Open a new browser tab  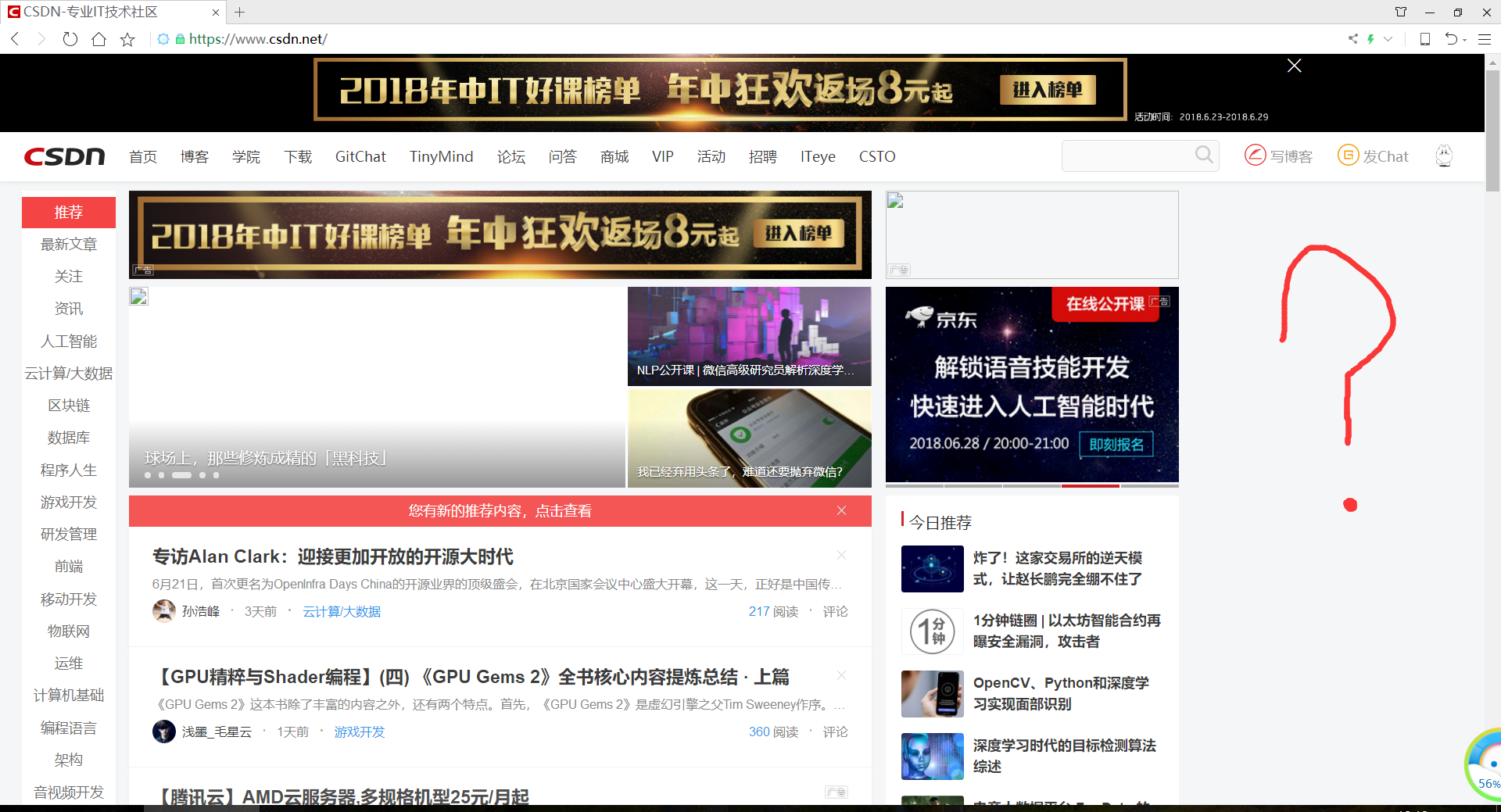click(240, 13)
